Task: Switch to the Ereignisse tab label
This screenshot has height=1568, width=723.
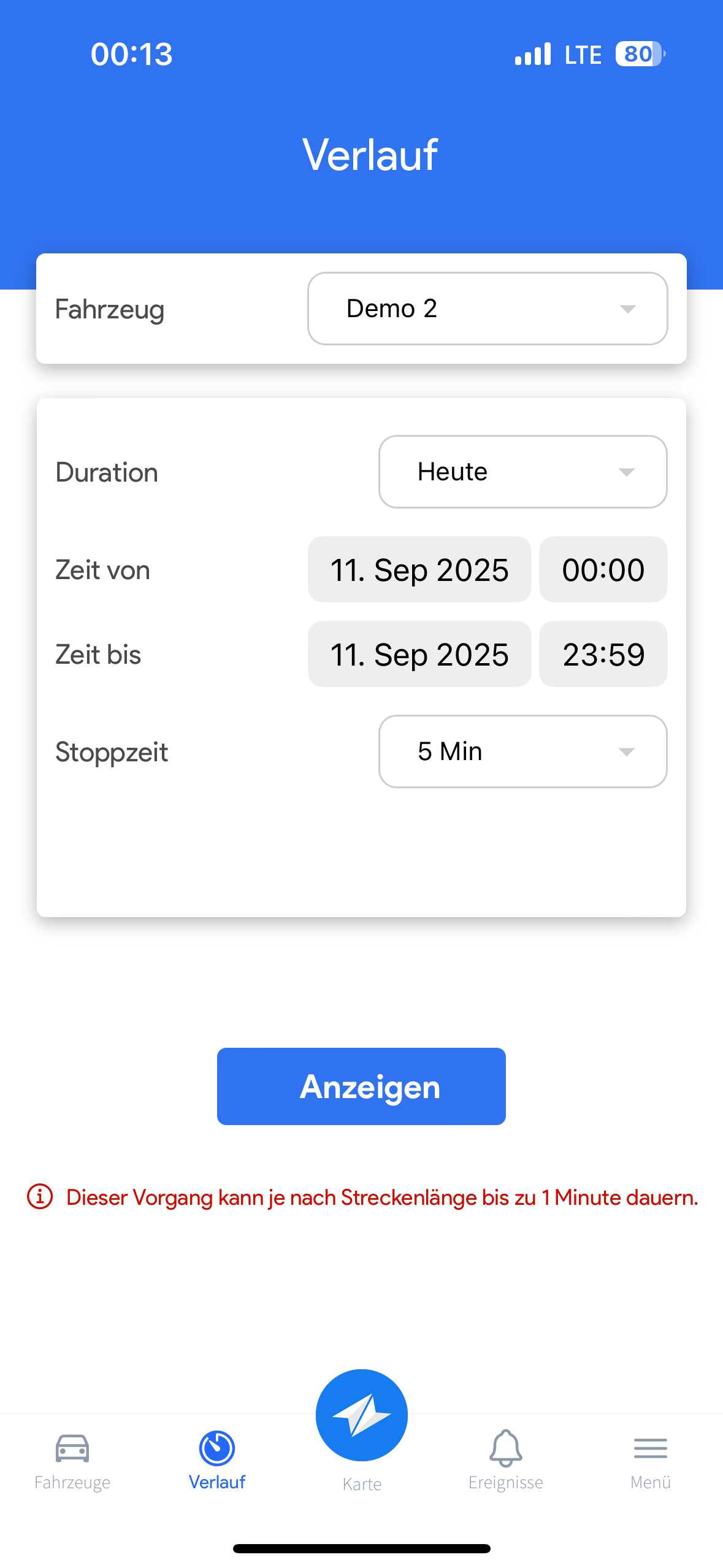Action: pos(506,1482)
